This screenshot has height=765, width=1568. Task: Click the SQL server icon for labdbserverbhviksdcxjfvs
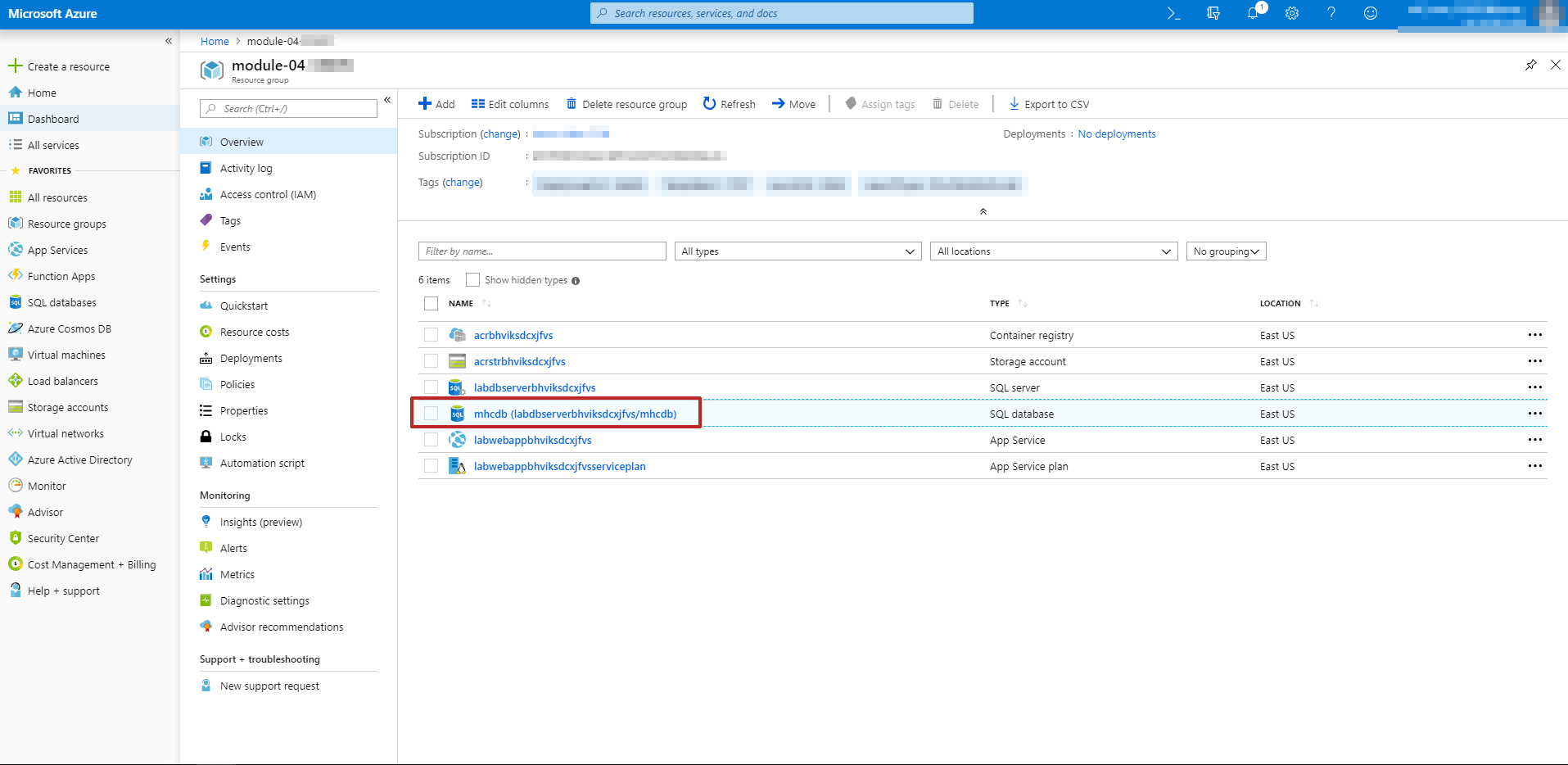coord(457,387)
